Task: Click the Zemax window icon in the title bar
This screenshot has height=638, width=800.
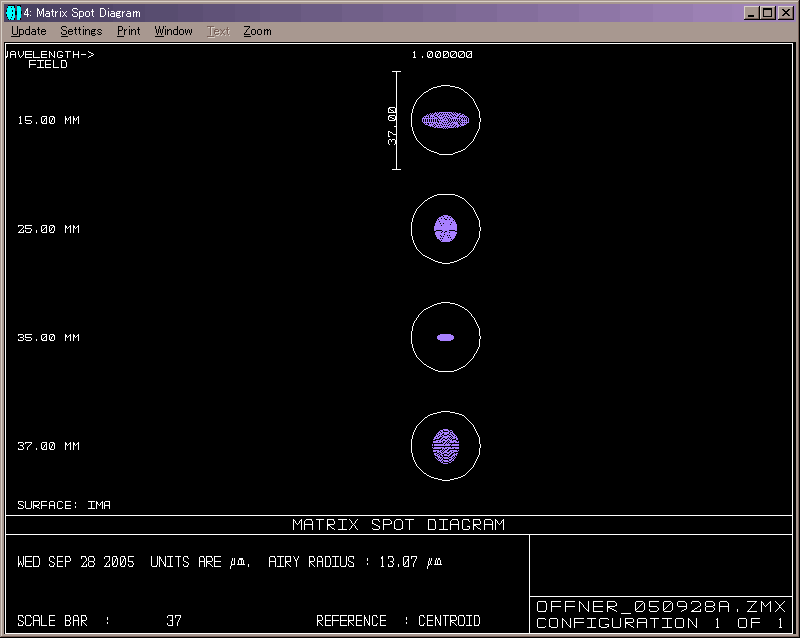Action: (13, 13)
